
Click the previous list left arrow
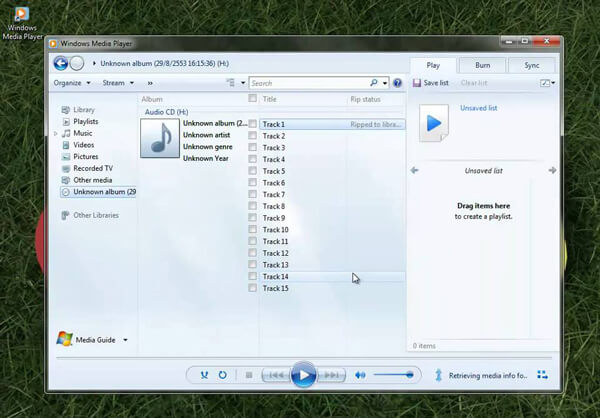click(414, 170)
